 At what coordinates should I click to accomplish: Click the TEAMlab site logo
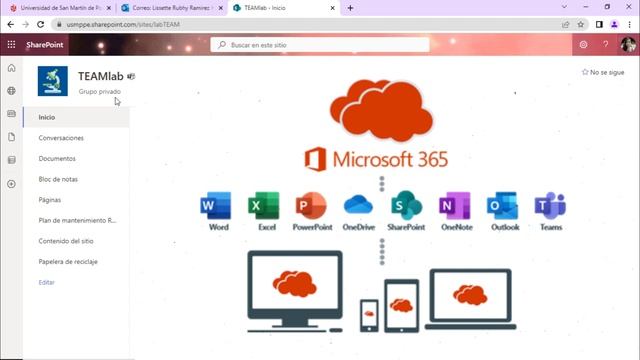point(53,81)
